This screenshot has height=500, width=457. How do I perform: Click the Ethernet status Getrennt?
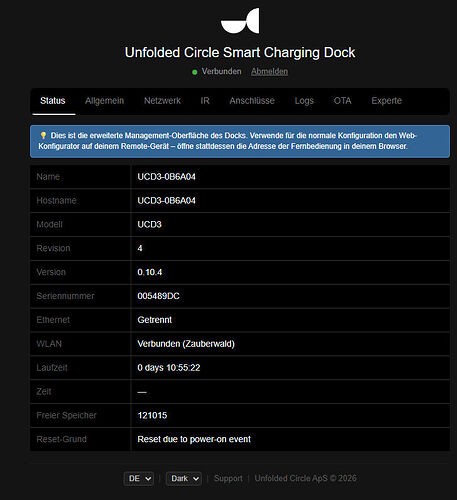click(x=155, y=320)
